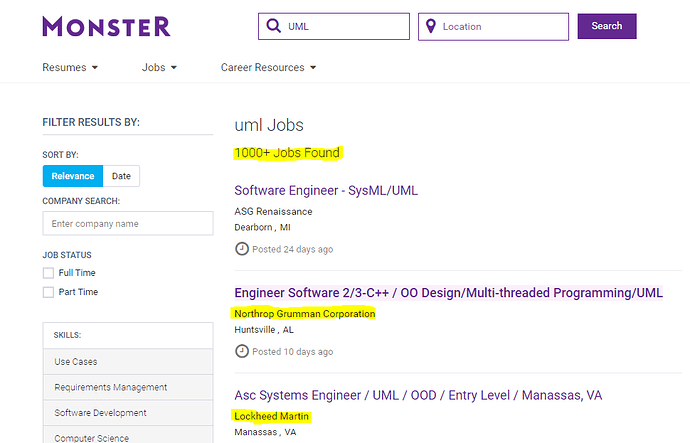The height and width of the screenshot is (443, 690).
Task: Sort results by Date
Action: tap(121, 176)
